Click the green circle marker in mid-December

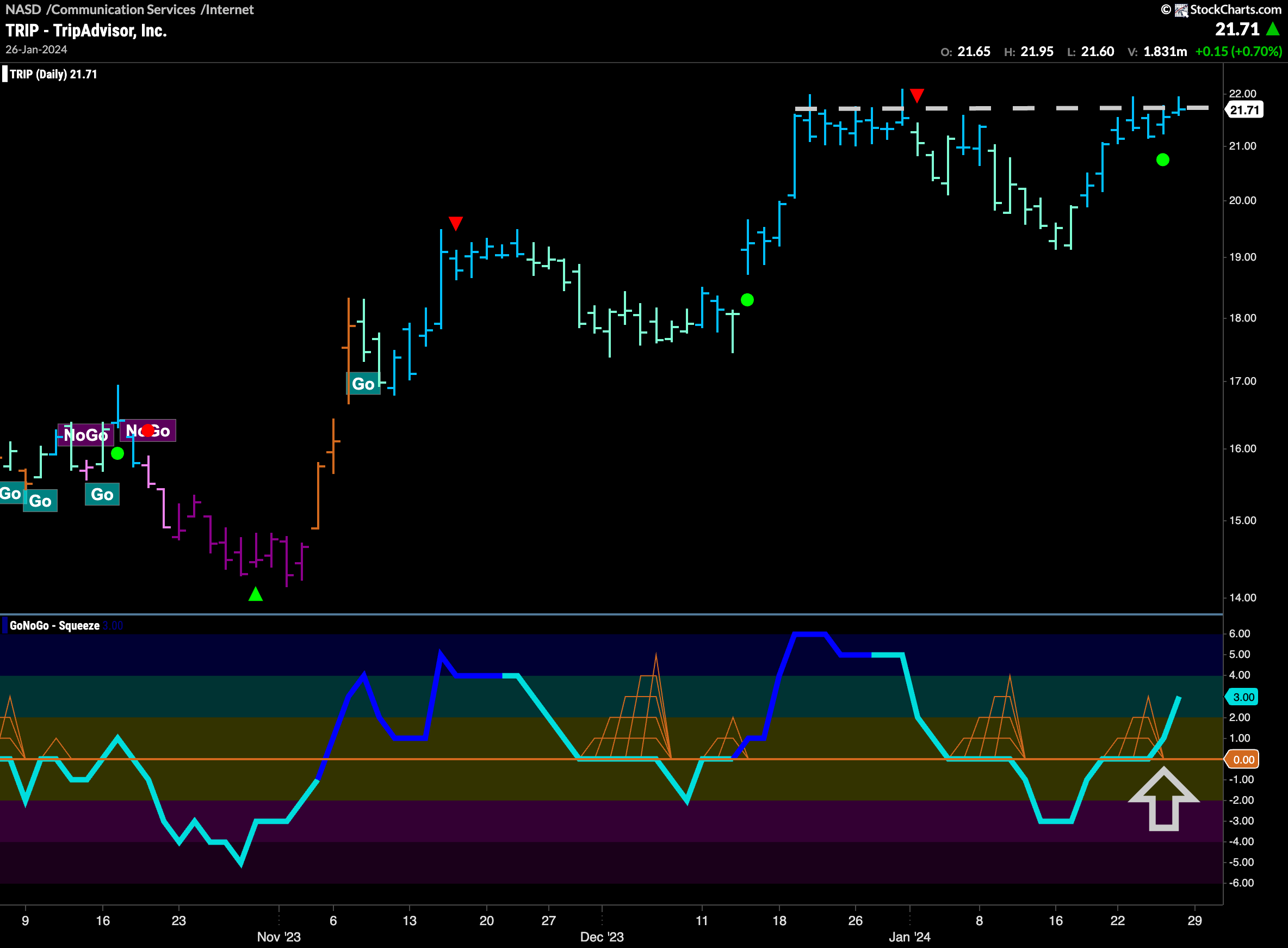(747, 299)
